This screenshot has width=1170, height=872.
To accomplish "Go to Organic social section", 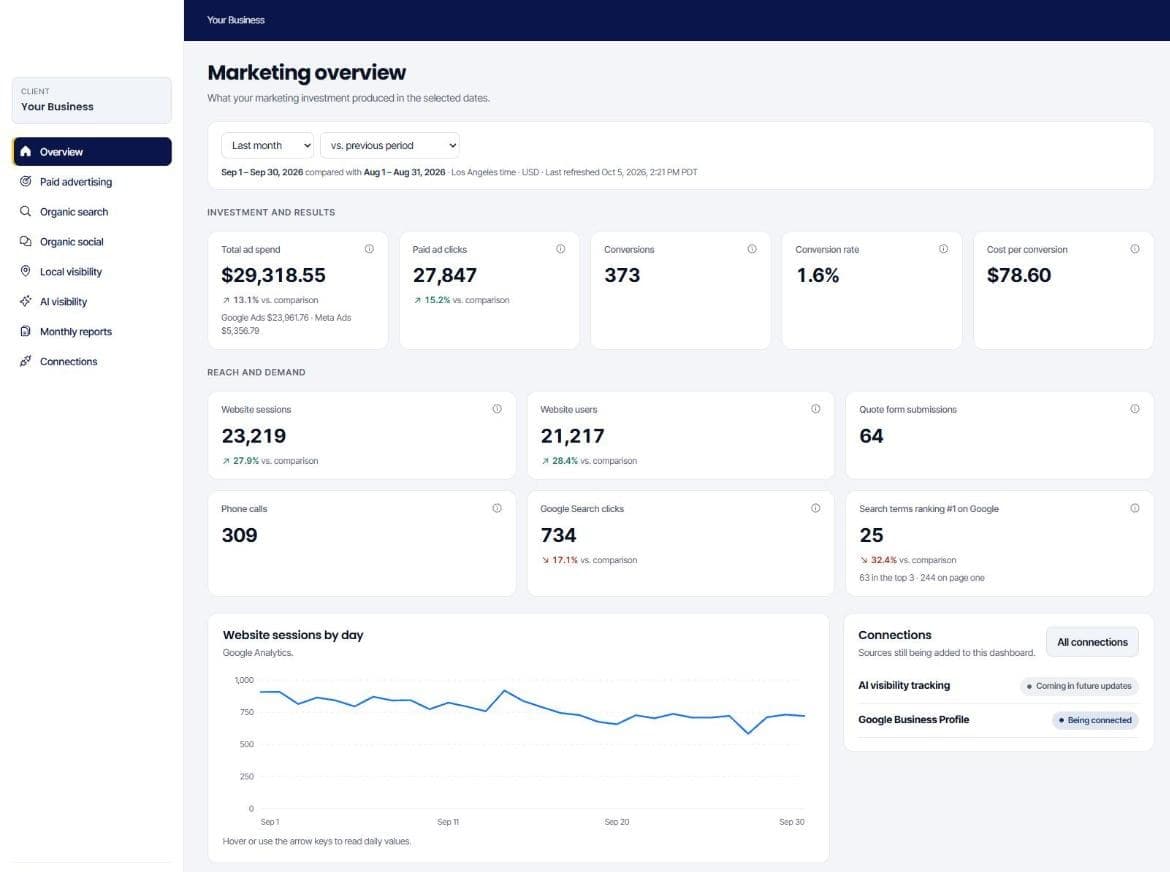I will (92, 241).
